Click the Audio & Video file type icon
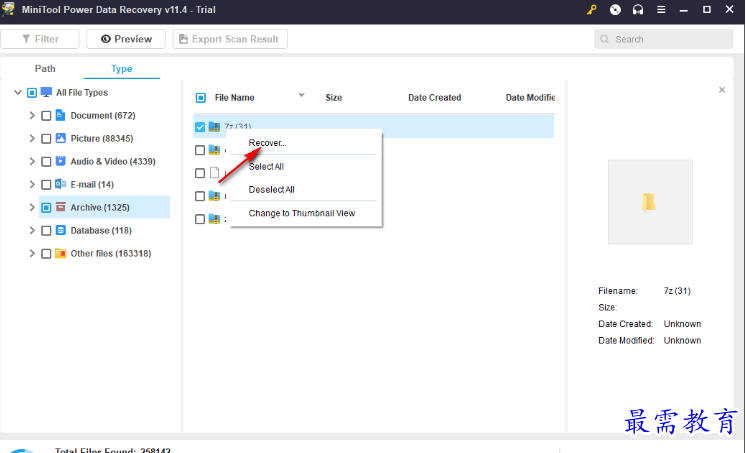Image resolution: width=746 pixels, height=453 pixels. (60, 161)
